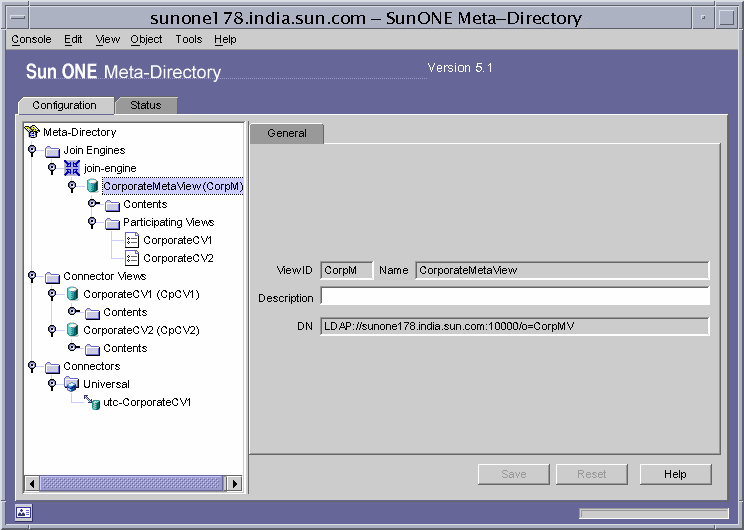The width and height of the screenshot is (744, 530).
Task: Open the Console menu
Action: 31,39
